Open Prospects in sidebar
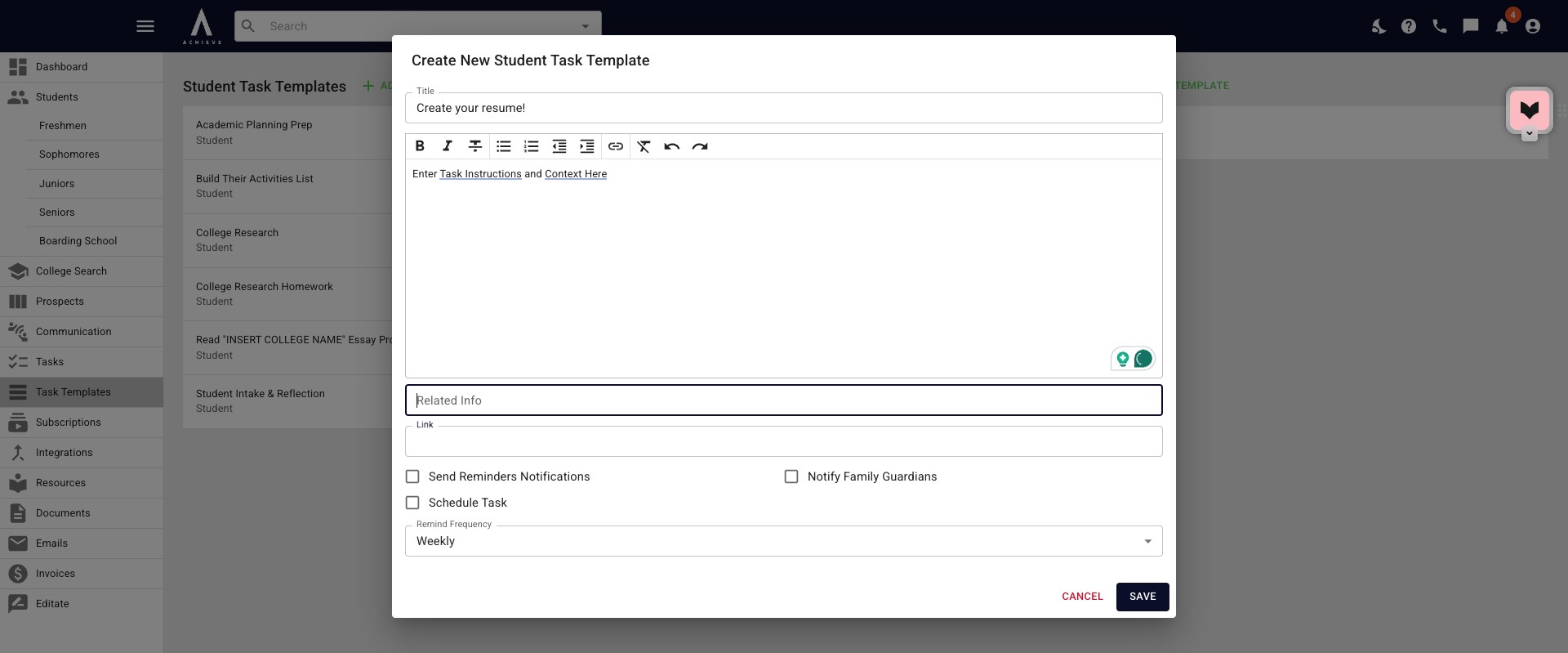 pyautogui.click(x=82, y=302)
